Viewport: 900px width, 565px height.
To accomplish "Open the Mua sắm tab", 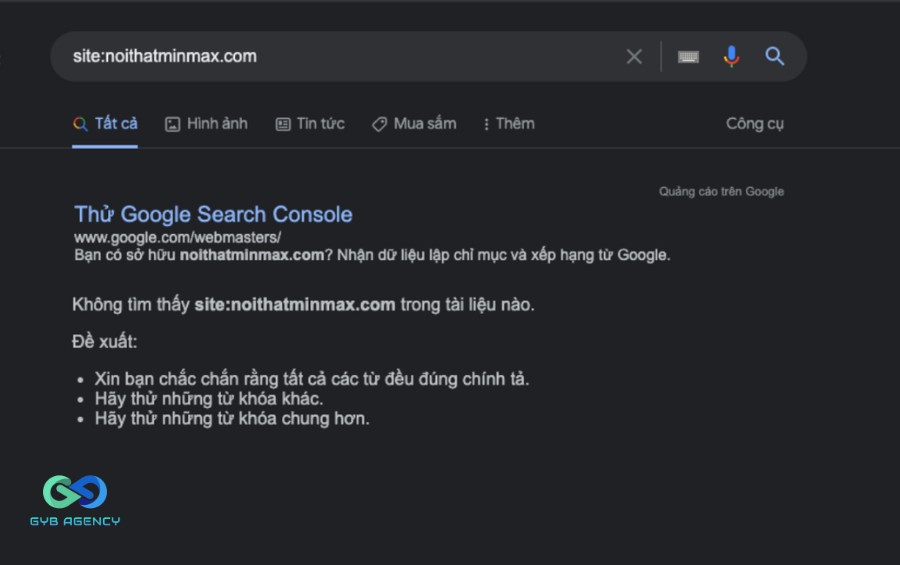I will [414, 123].
